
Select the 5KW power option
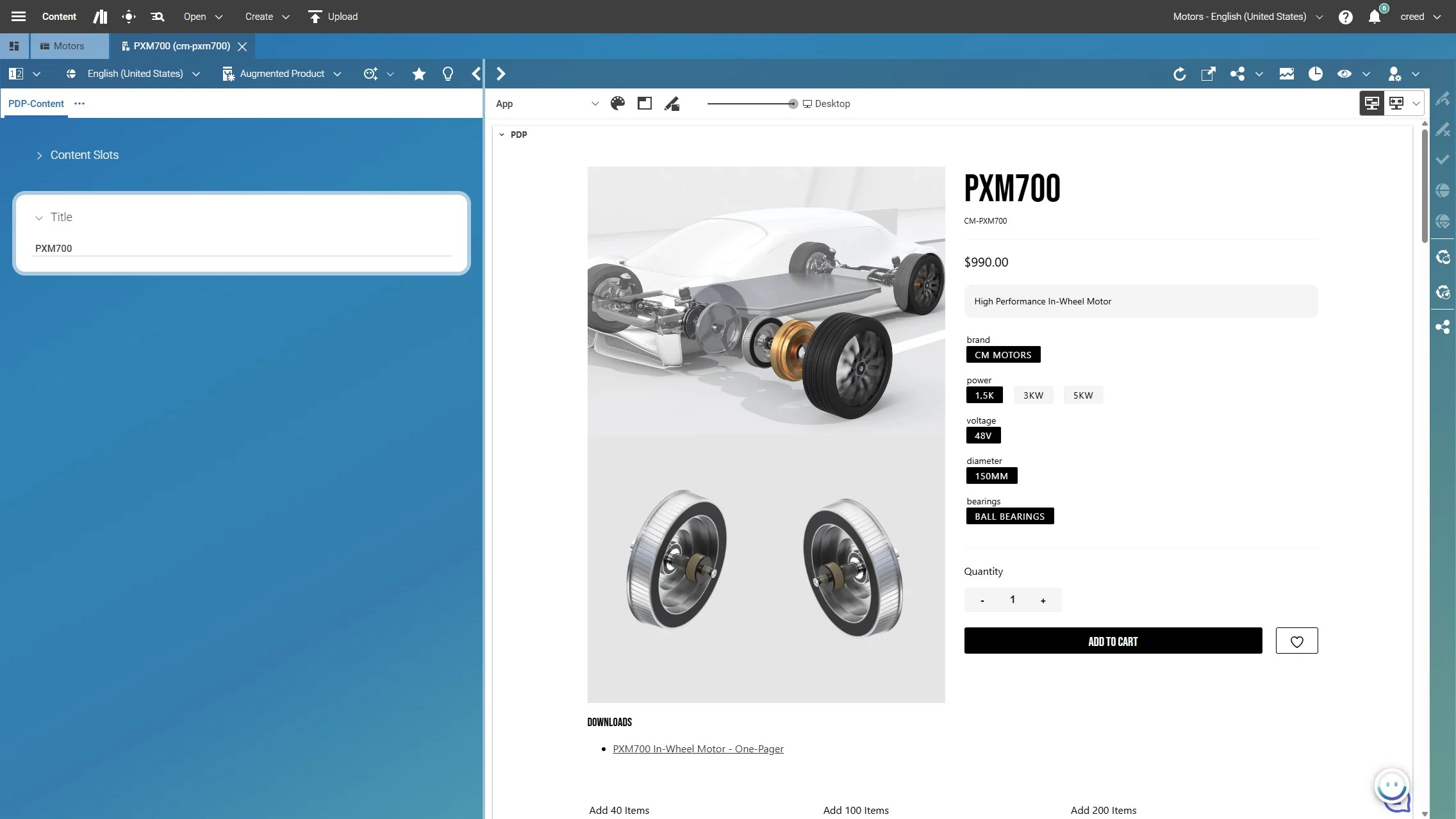point(1083,395)
